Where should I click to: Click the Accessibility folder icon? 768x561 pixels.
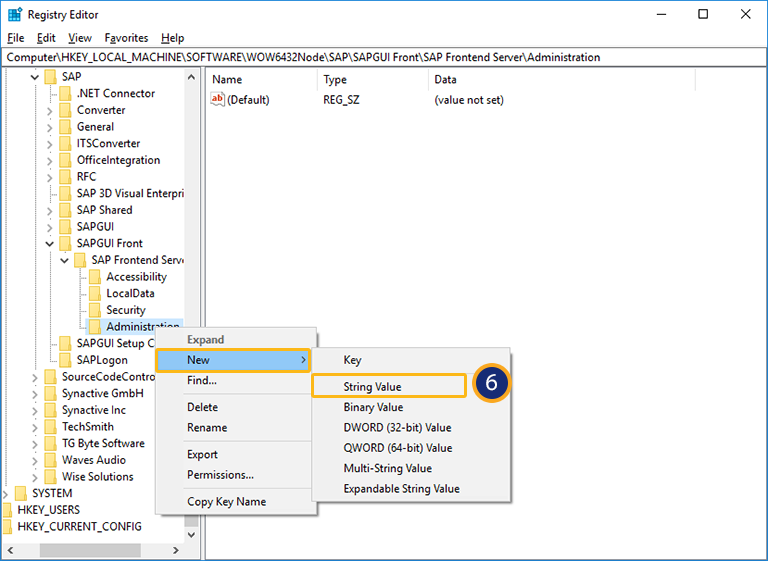(x=95, y=277)
